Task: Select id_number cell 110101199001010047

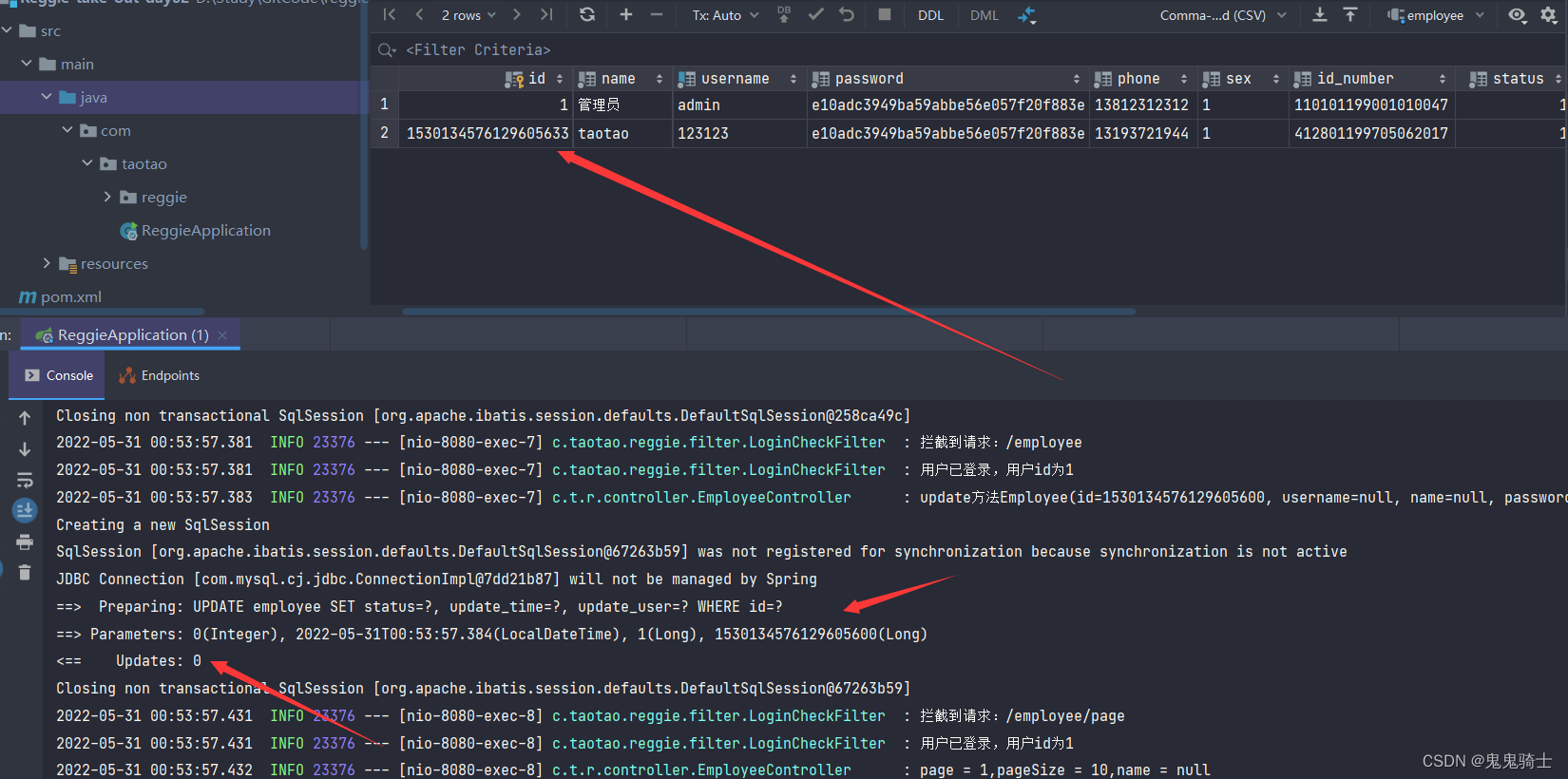Action: (1371, 105)
